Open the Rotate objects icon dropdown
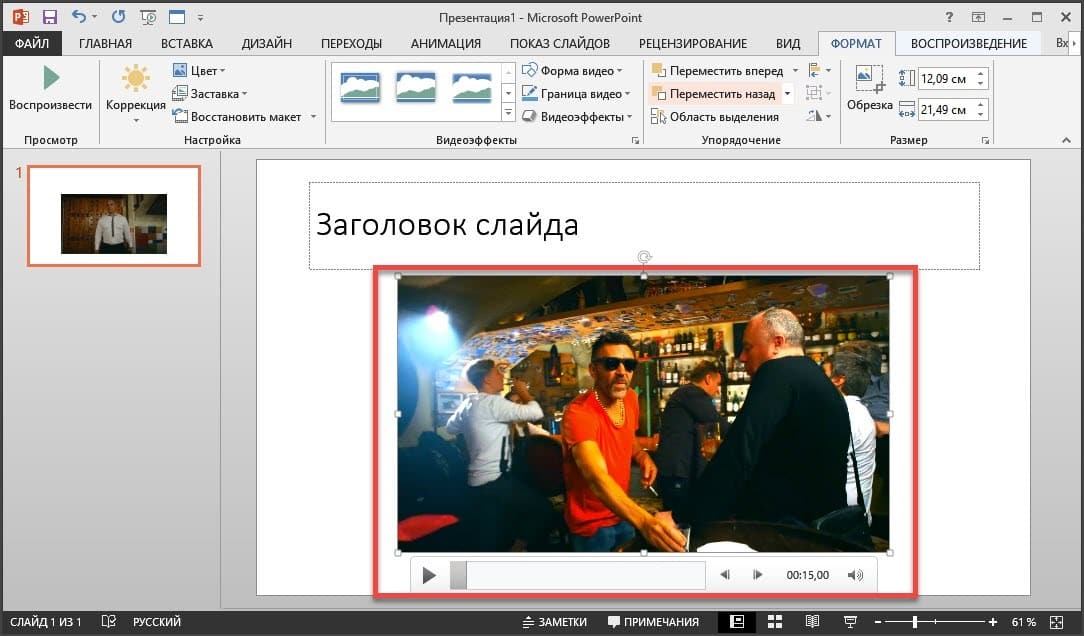This screenshot has width=1084, height=636. pos(819,116)
